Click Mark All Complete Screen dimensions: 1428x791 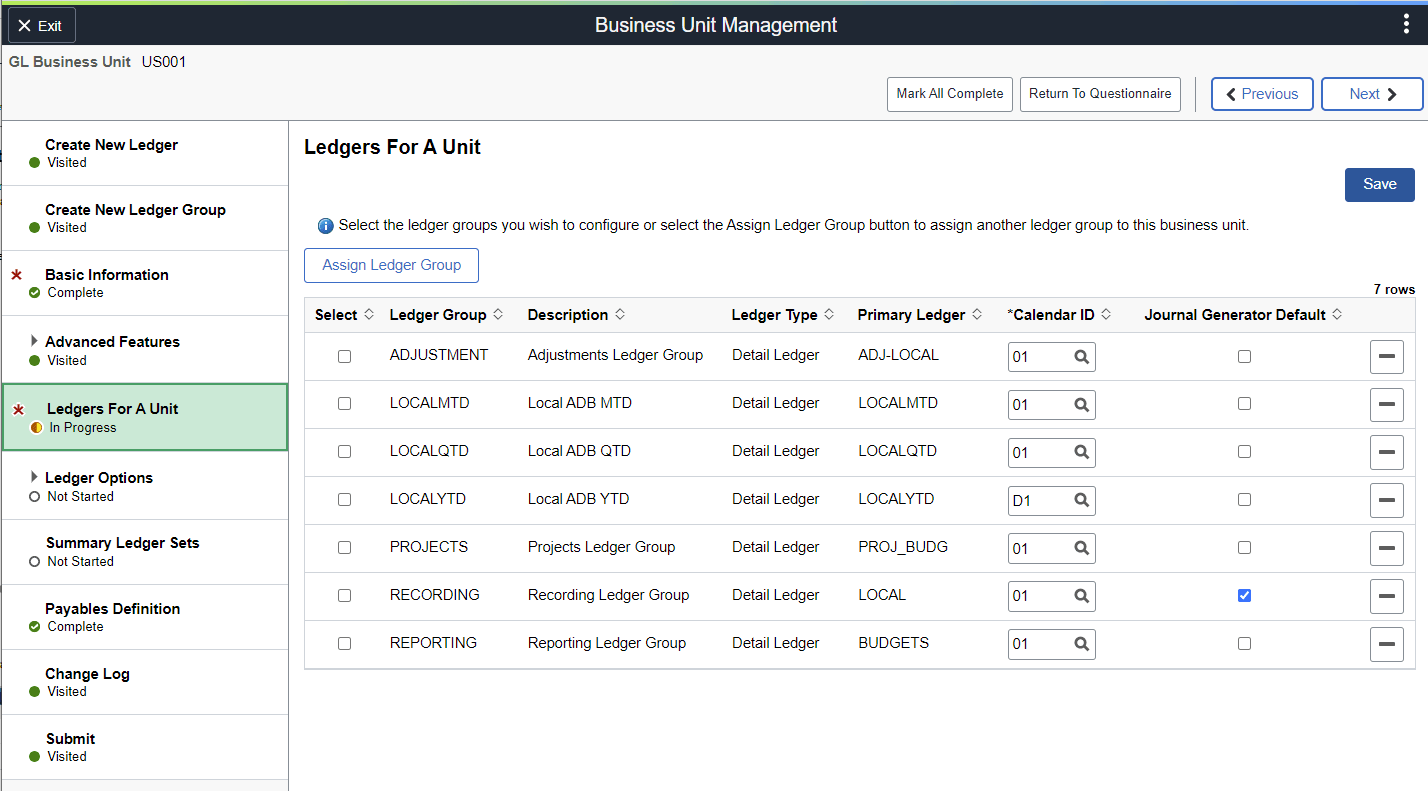coord(949,93)
